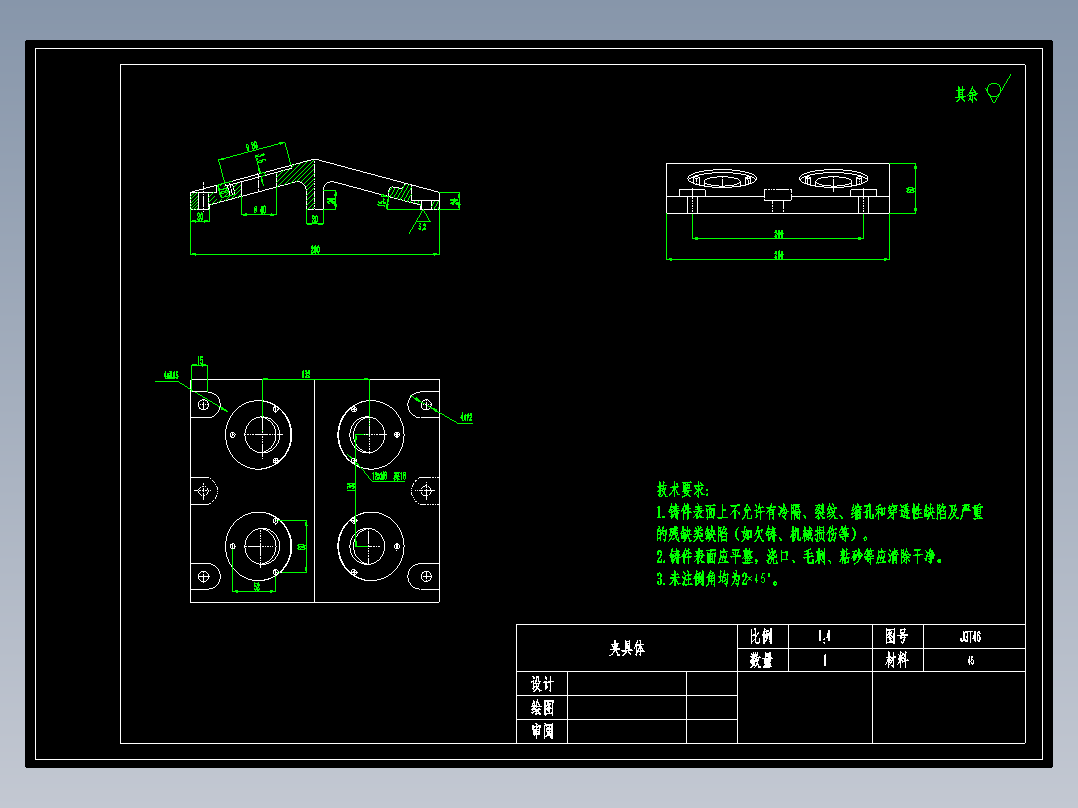Select the '3.2' roughness value in section view

coord(422,226)
